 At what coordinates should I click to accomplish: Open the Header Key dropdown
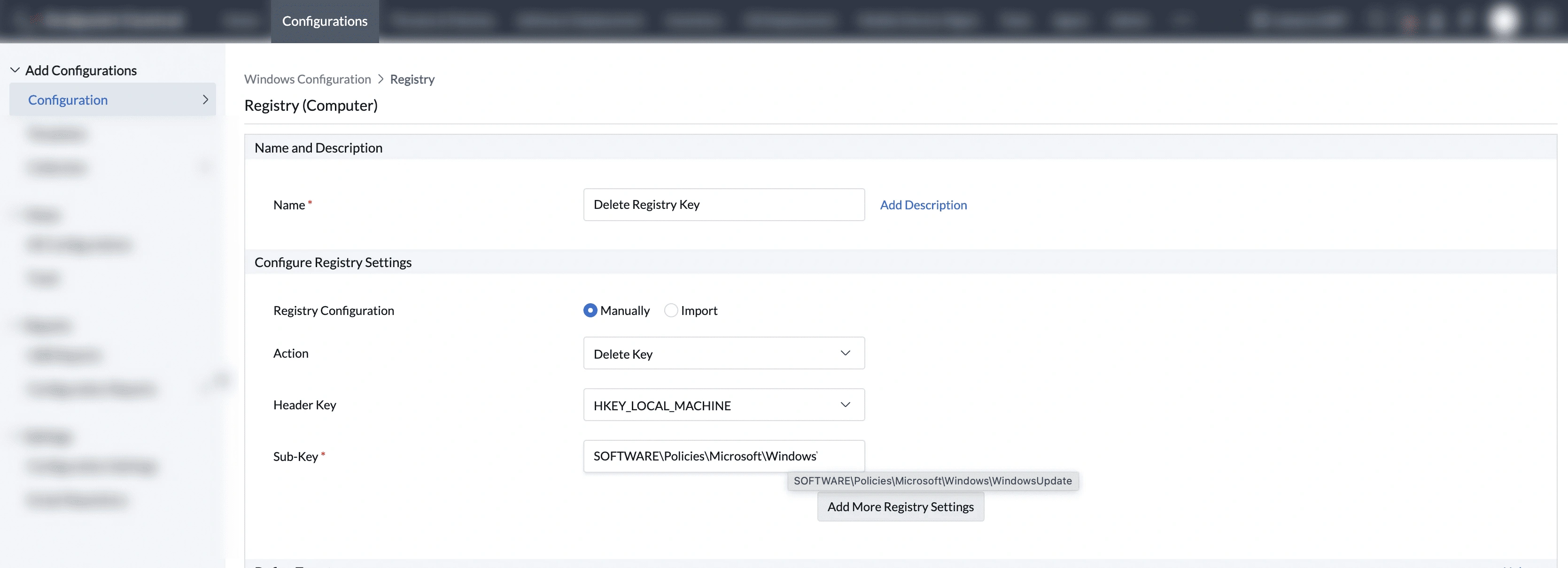point(724,405)
